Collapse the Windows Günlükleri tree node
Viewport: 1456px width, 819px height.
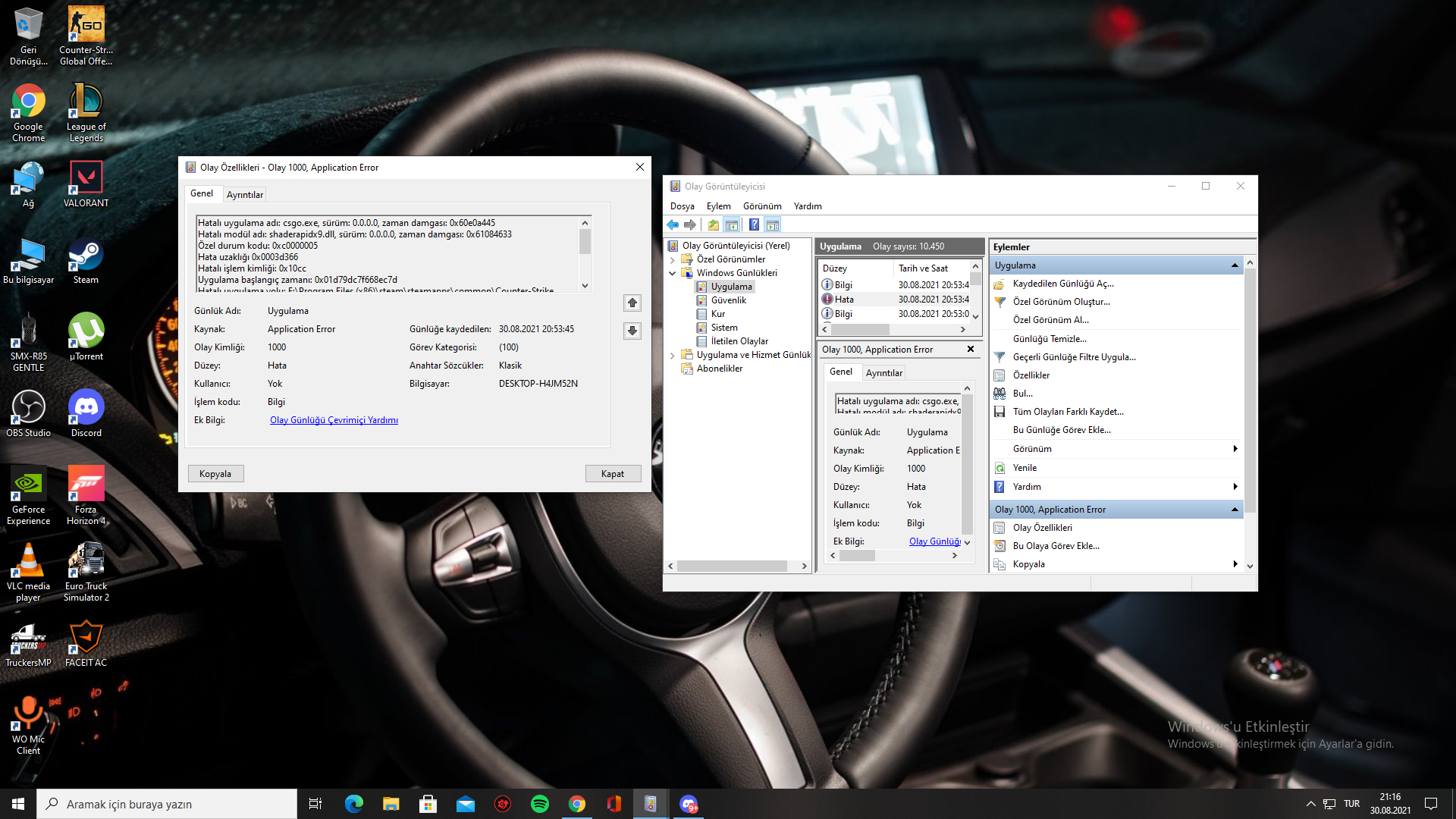672,273
